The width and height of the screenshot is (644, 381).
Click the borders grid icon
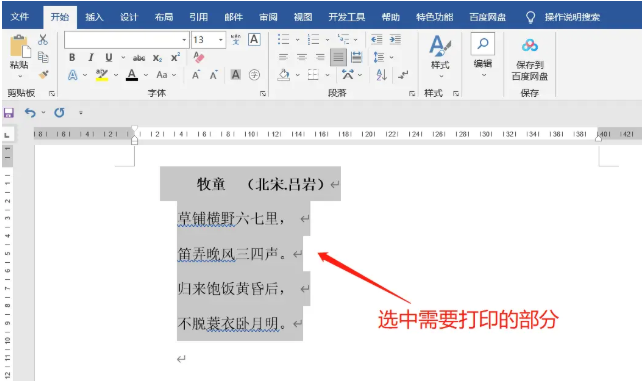[313, 75]
